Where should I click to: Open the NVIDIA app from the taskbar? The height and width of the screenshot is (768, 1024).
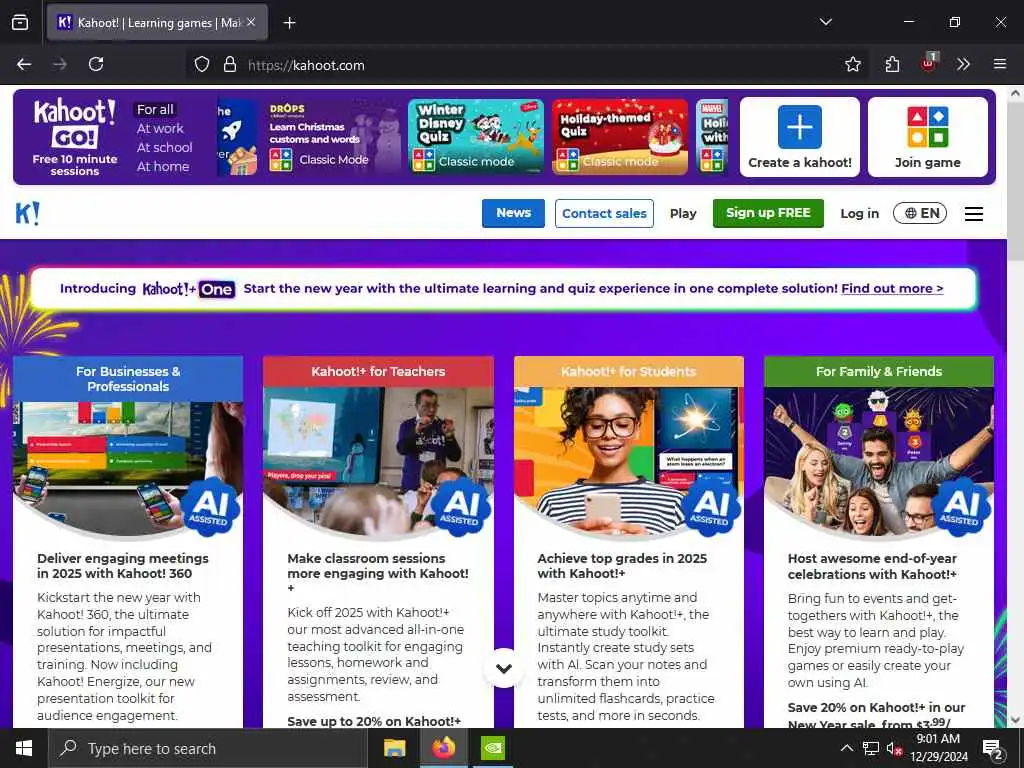492,748
